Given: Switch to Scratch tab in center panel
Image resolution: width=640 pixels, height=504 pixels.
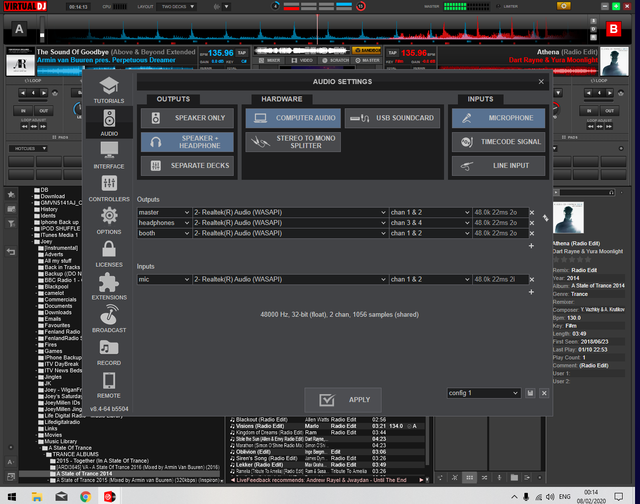Looking at the screenshot, I should click(335, 60).
